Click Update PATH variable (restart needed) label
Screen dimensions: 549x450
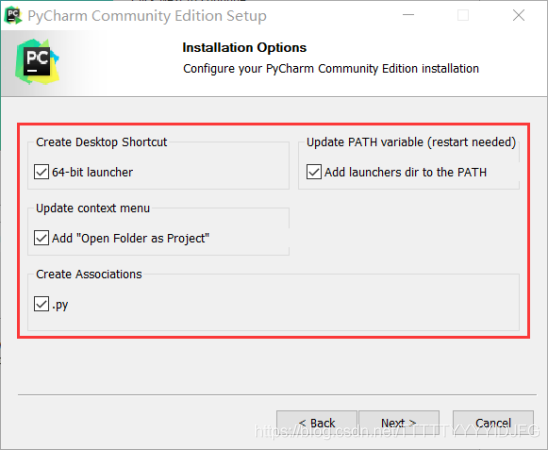(411, 142)
